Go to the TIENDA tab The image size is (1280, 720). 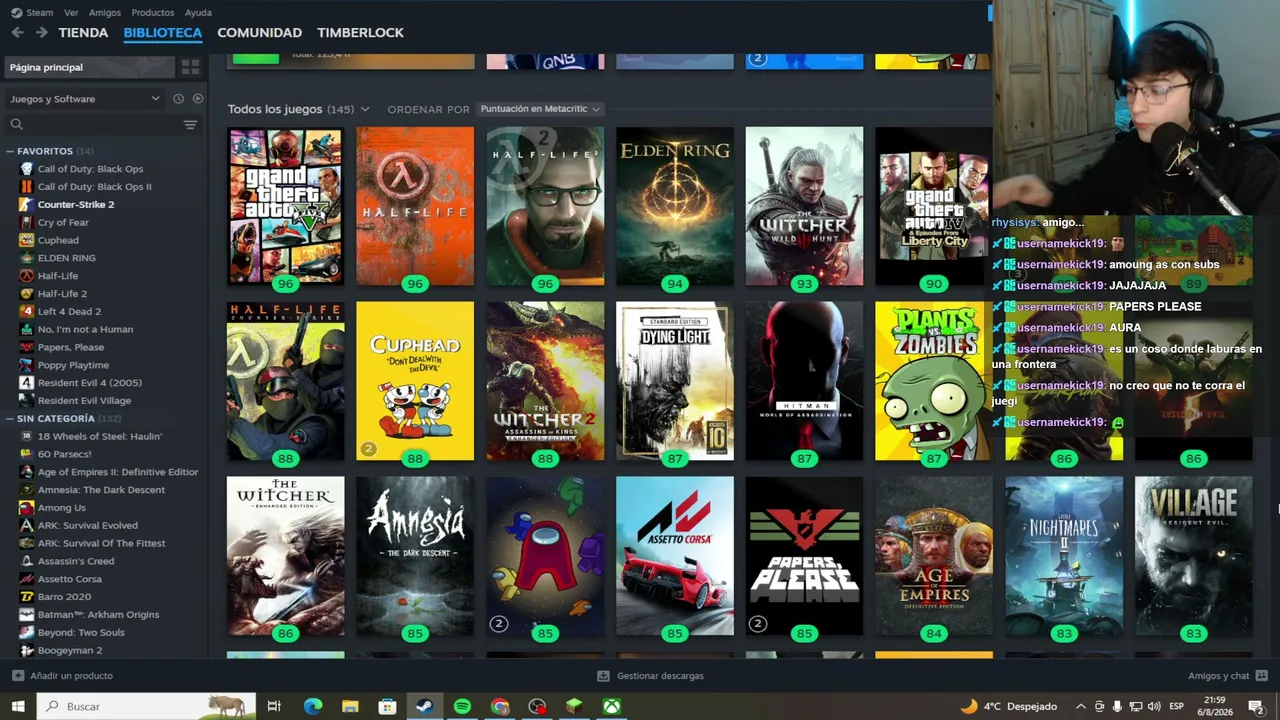[x=83, y=32]
